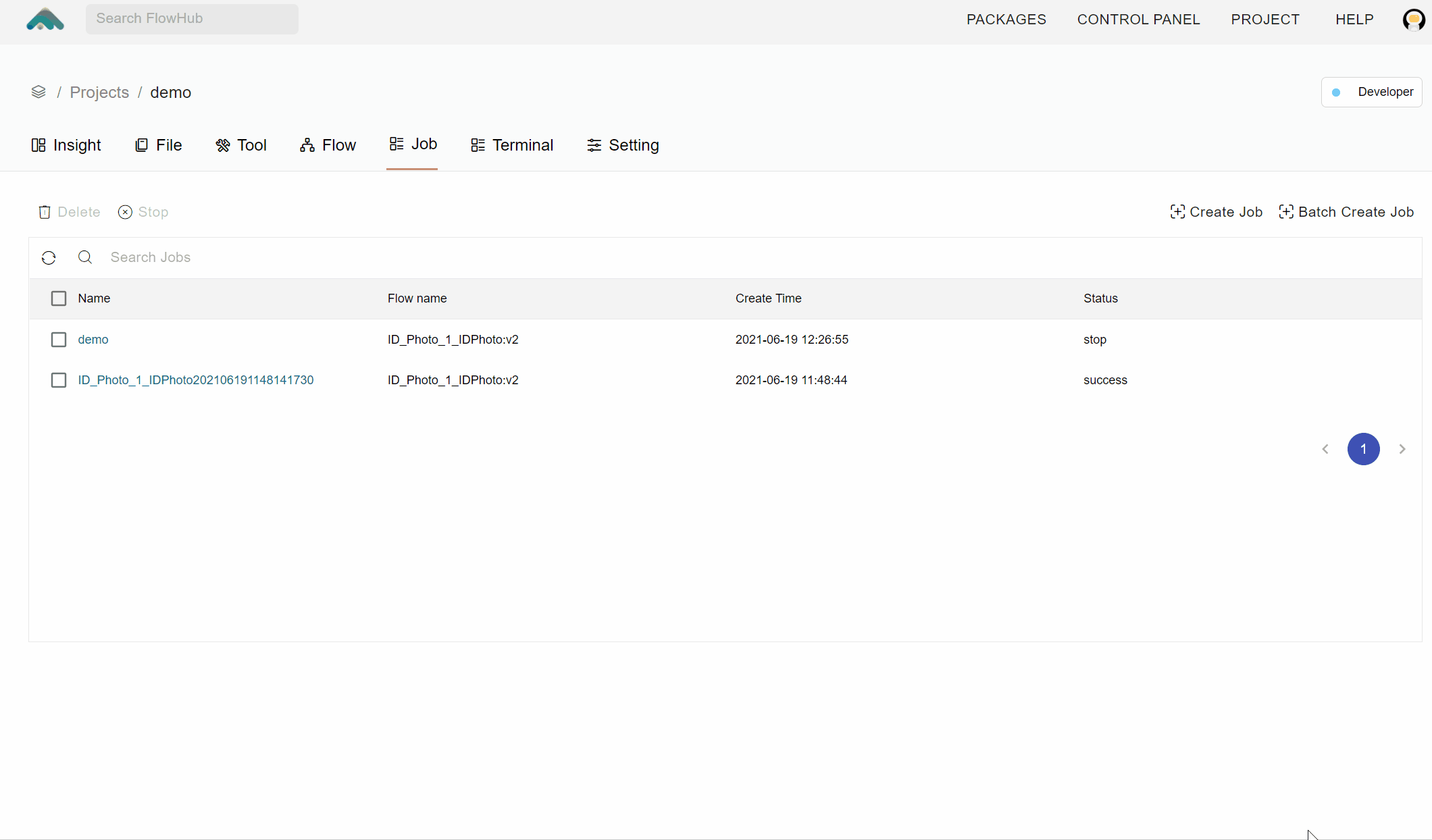Switch to the Flow tab

point(328,145)
